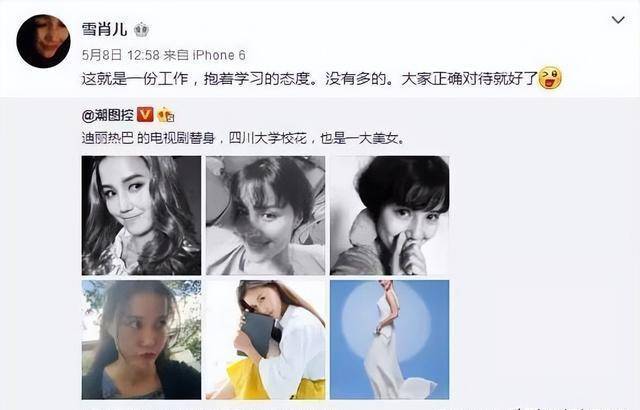640x410 pixels.
Task: Open the photo of woman hugging a black book
Action: pos(266,339)
